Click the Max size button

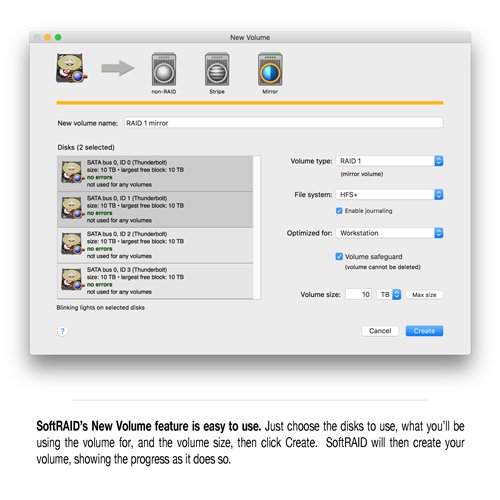(424, 295)
